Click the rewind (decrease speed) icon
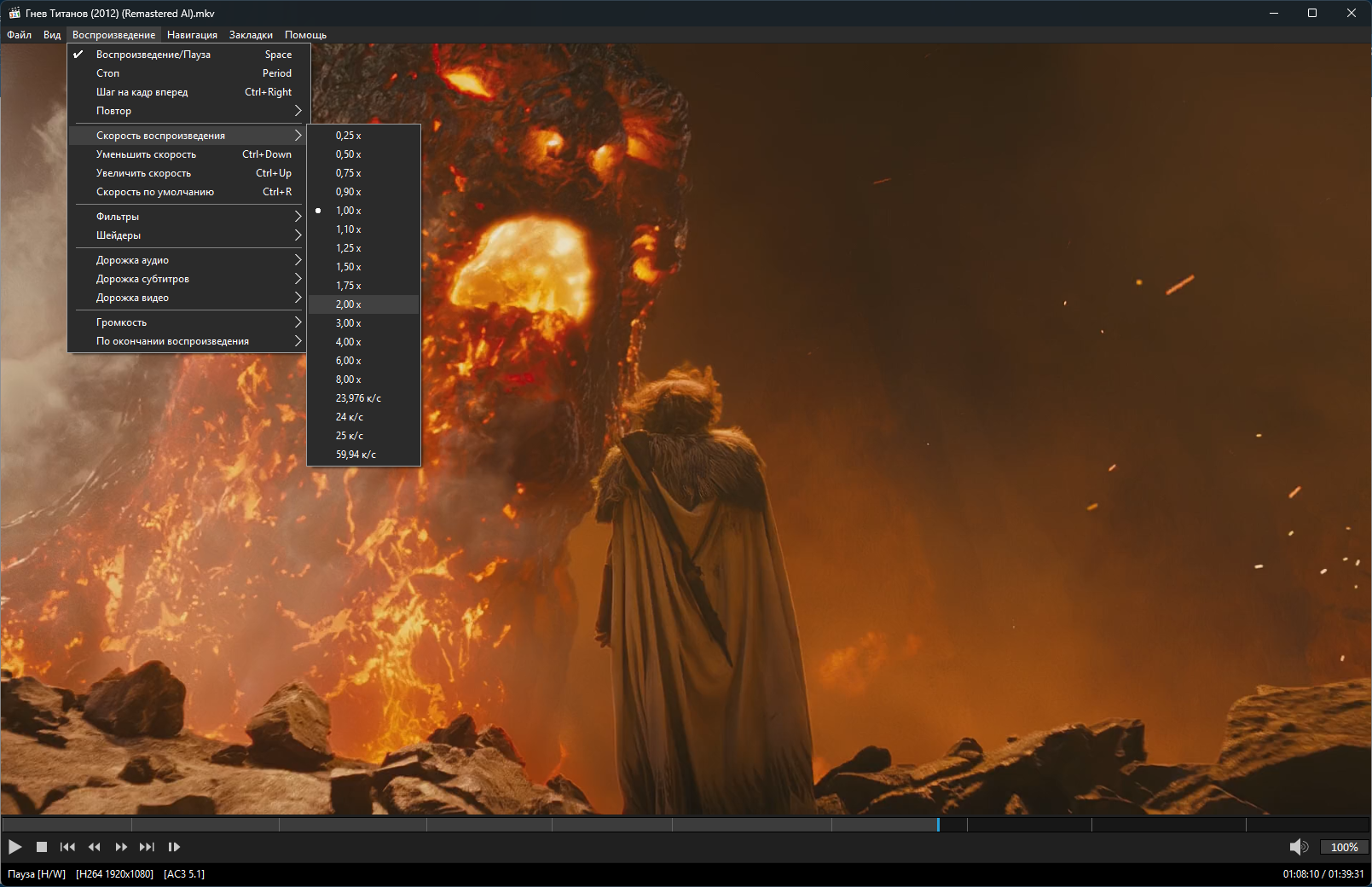This screenshot has height=887, width=1372. (x=95, y=847)
